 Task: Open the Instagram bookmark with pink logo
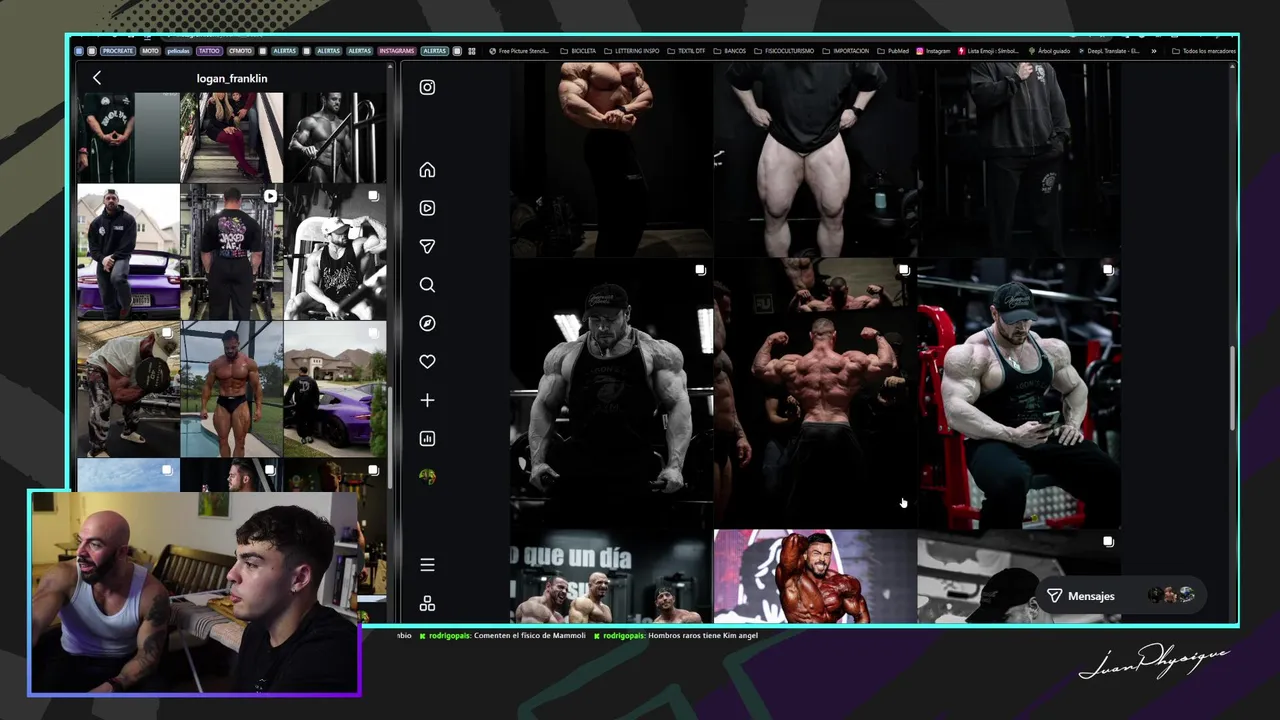click(934, 51)
